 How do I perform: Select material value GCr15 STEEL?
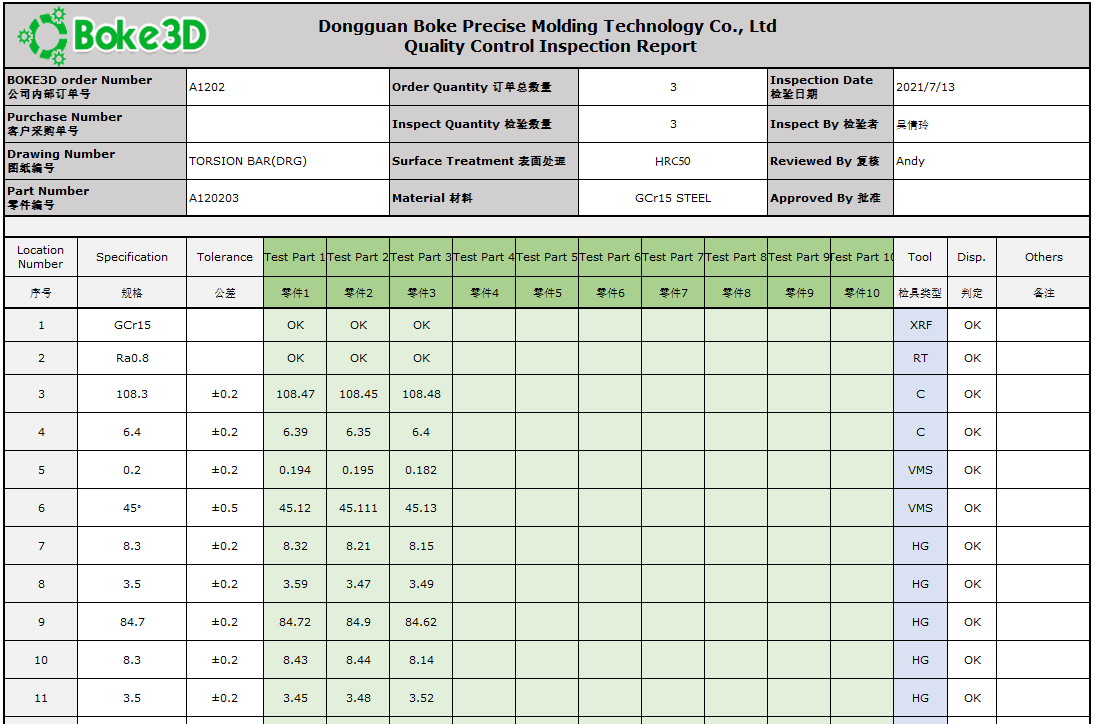(672, 198)
